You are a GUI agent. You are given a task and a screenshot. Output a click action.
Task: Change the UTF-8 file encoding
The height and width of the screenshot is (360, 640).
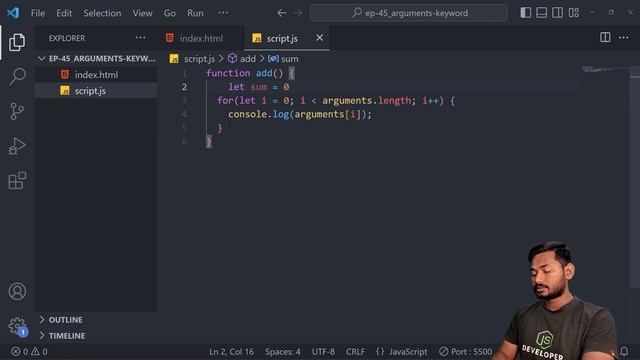pos(323,351)
